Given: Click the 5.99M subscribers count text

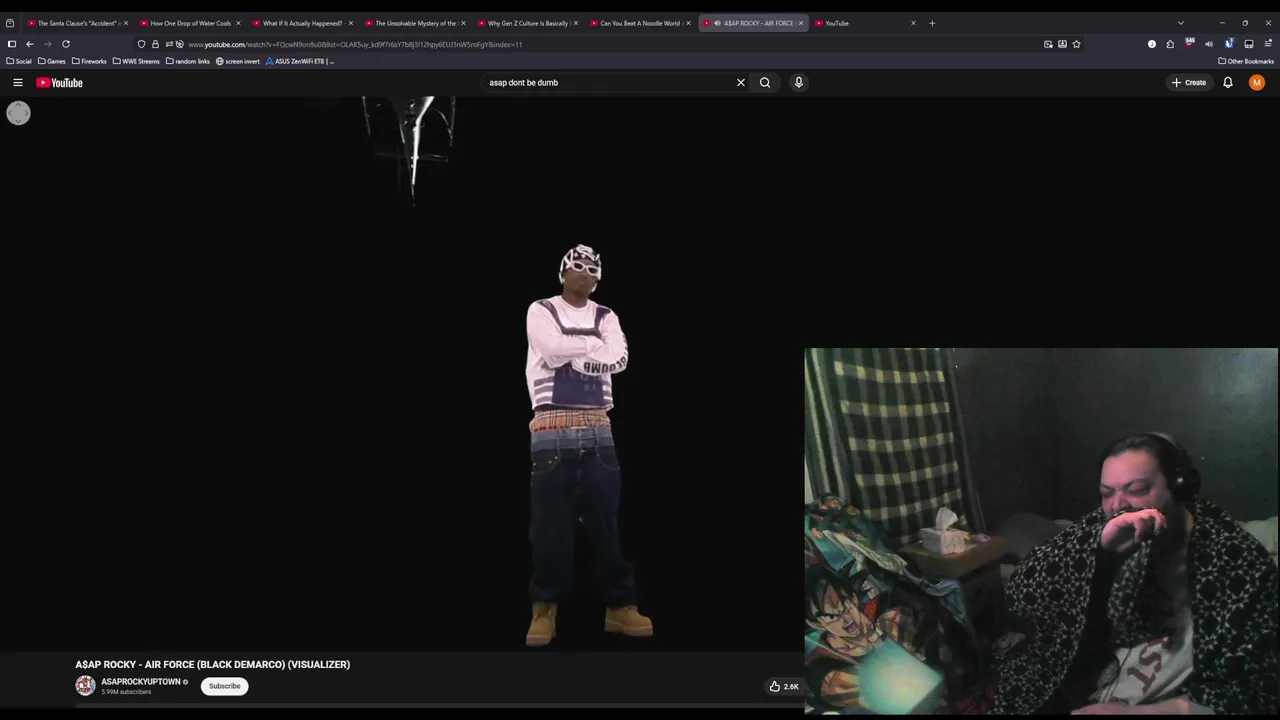Looking at the screenshot, I should click(126, 692).
